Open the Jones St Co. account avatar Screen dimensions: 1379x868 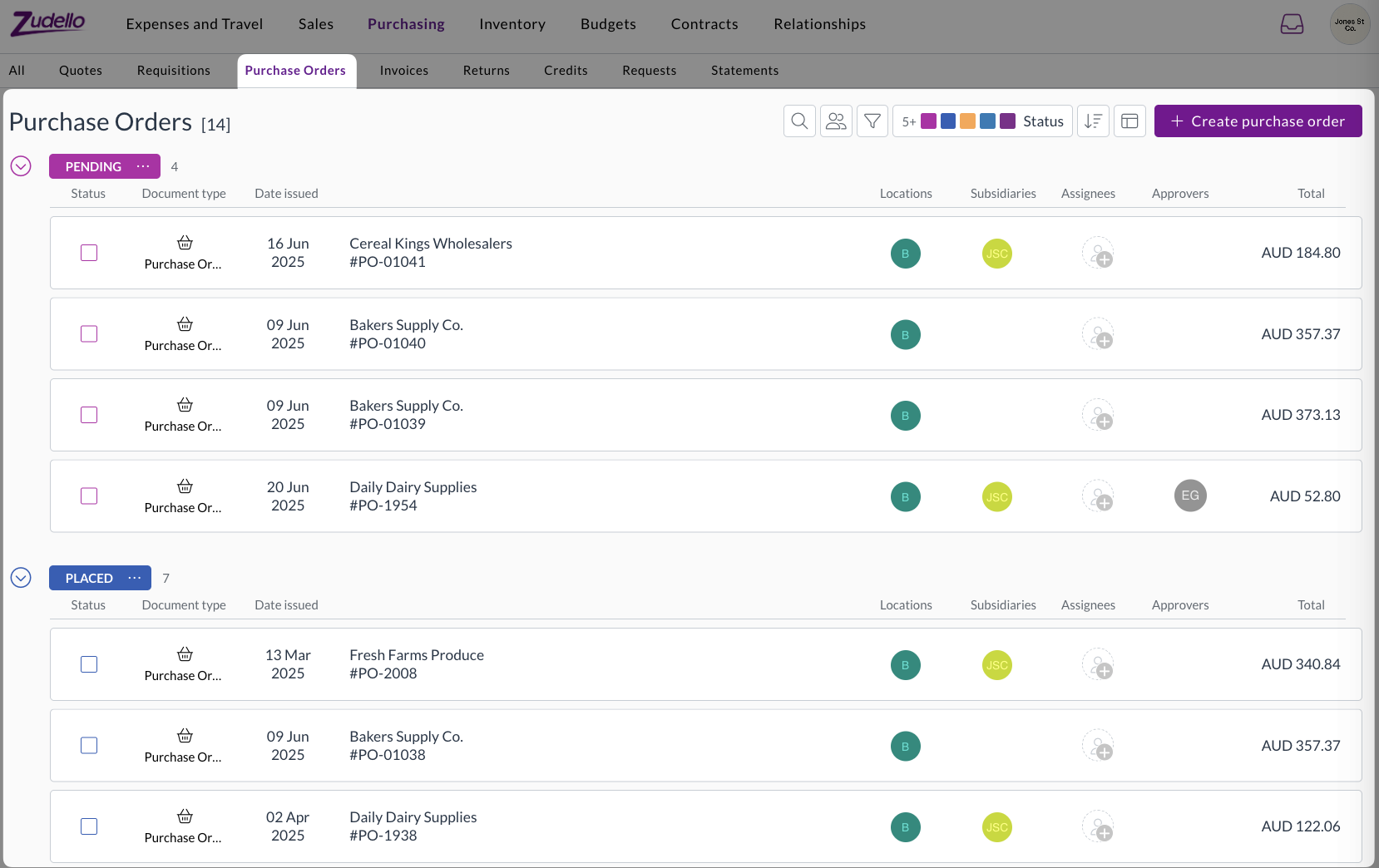(x=1349, y=24)
